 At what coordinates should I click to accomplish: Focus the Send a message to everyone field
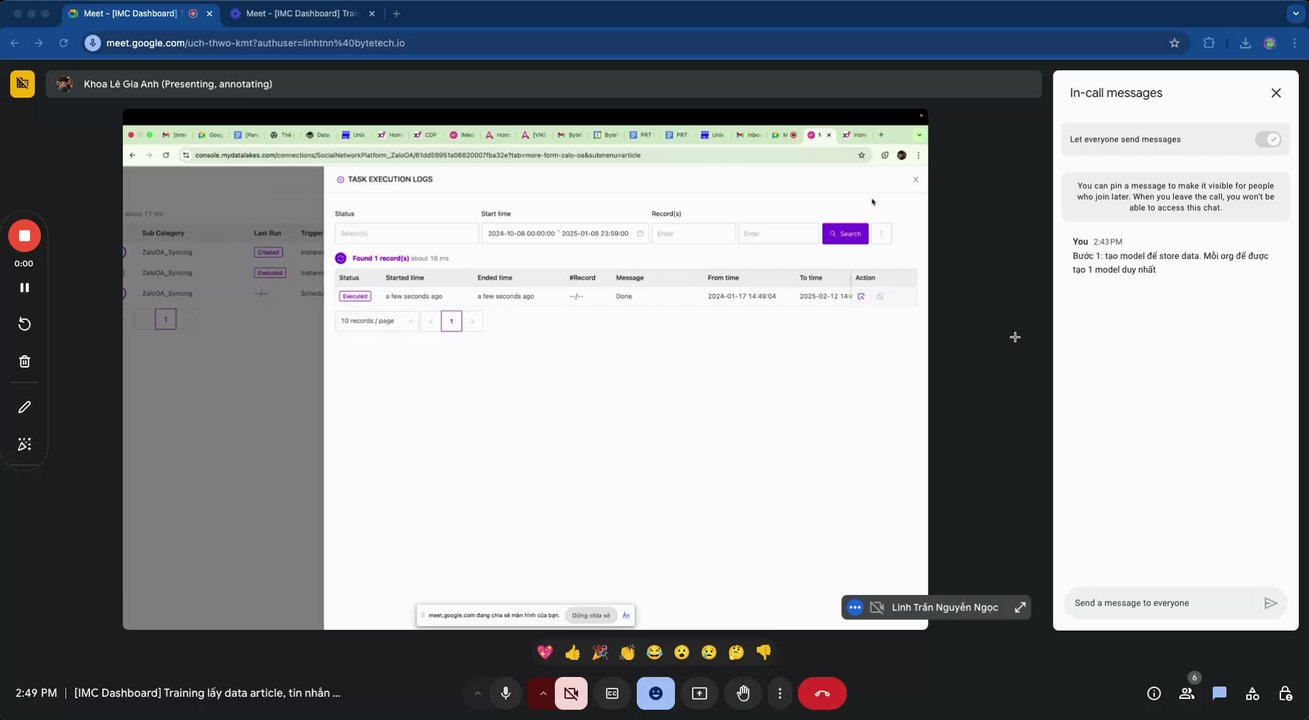click(x=1160, y=603)
